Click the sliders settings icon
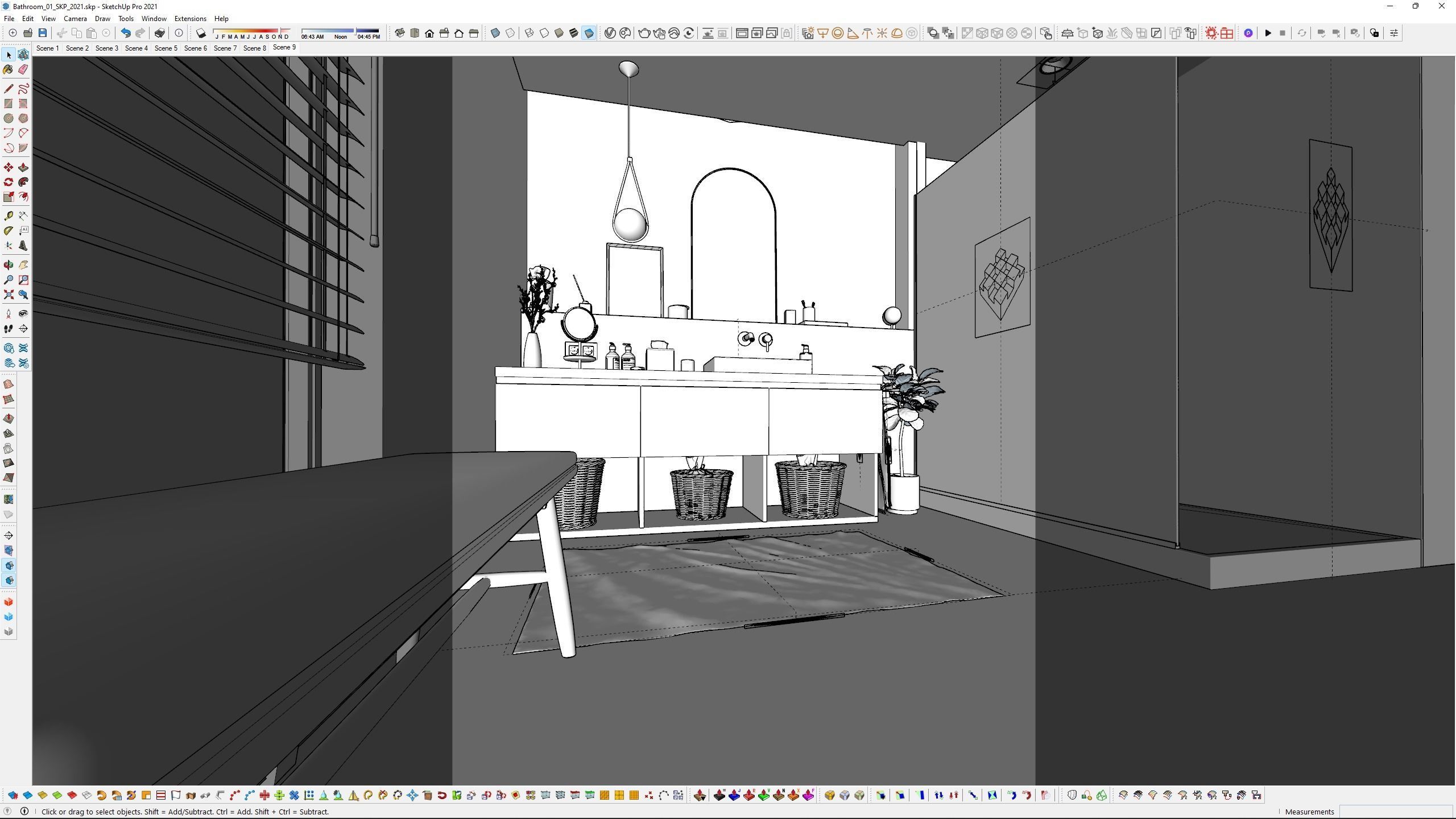 pyautogui.click(x=1393, y=33)
